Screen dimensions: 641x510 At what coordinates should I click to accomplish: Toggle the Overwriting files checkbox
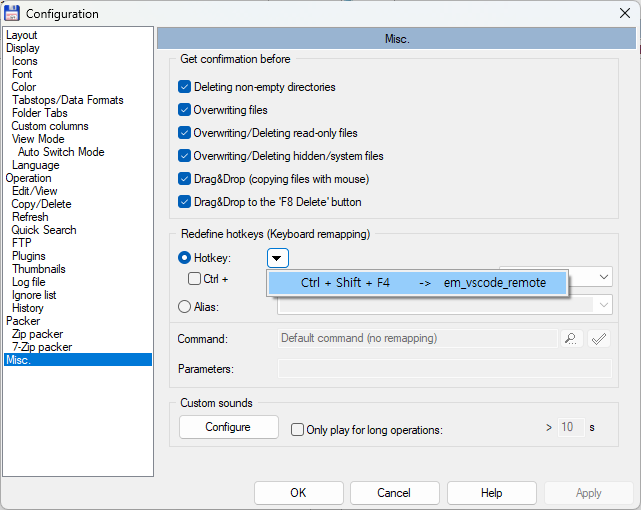point(184,110)
